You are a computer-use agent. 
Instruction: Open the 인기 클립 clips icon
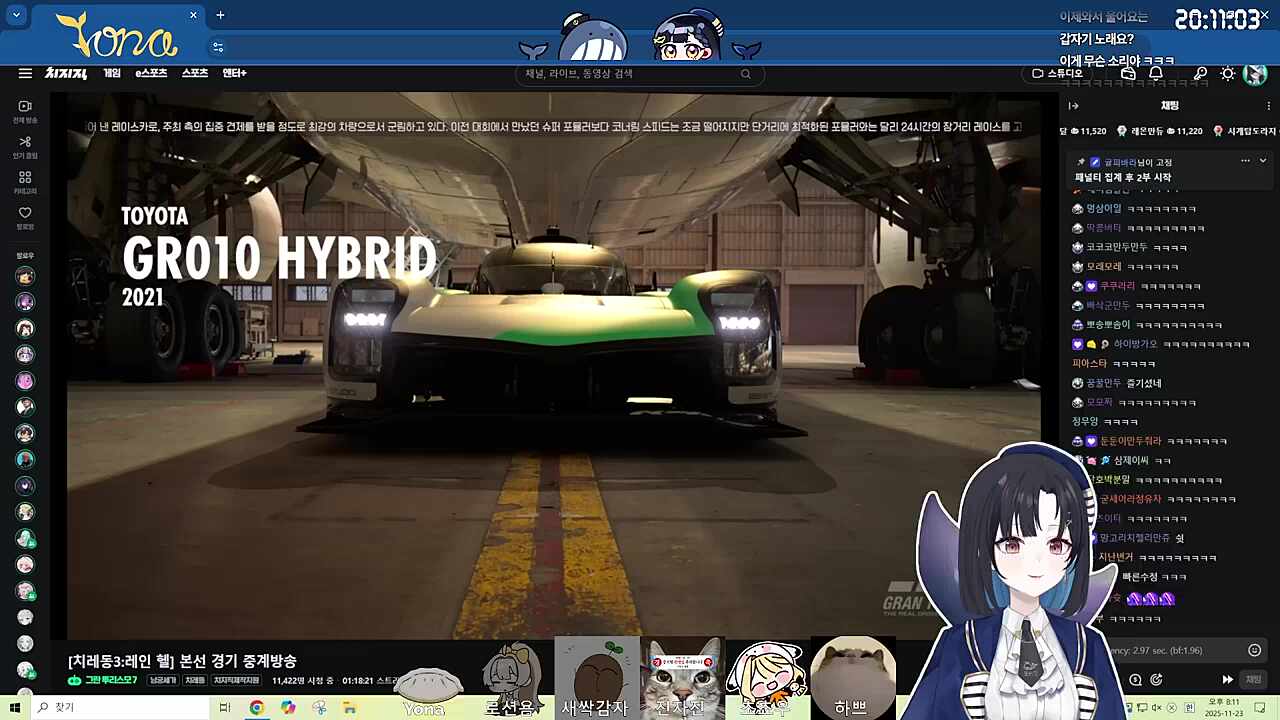tap(25, 143)
